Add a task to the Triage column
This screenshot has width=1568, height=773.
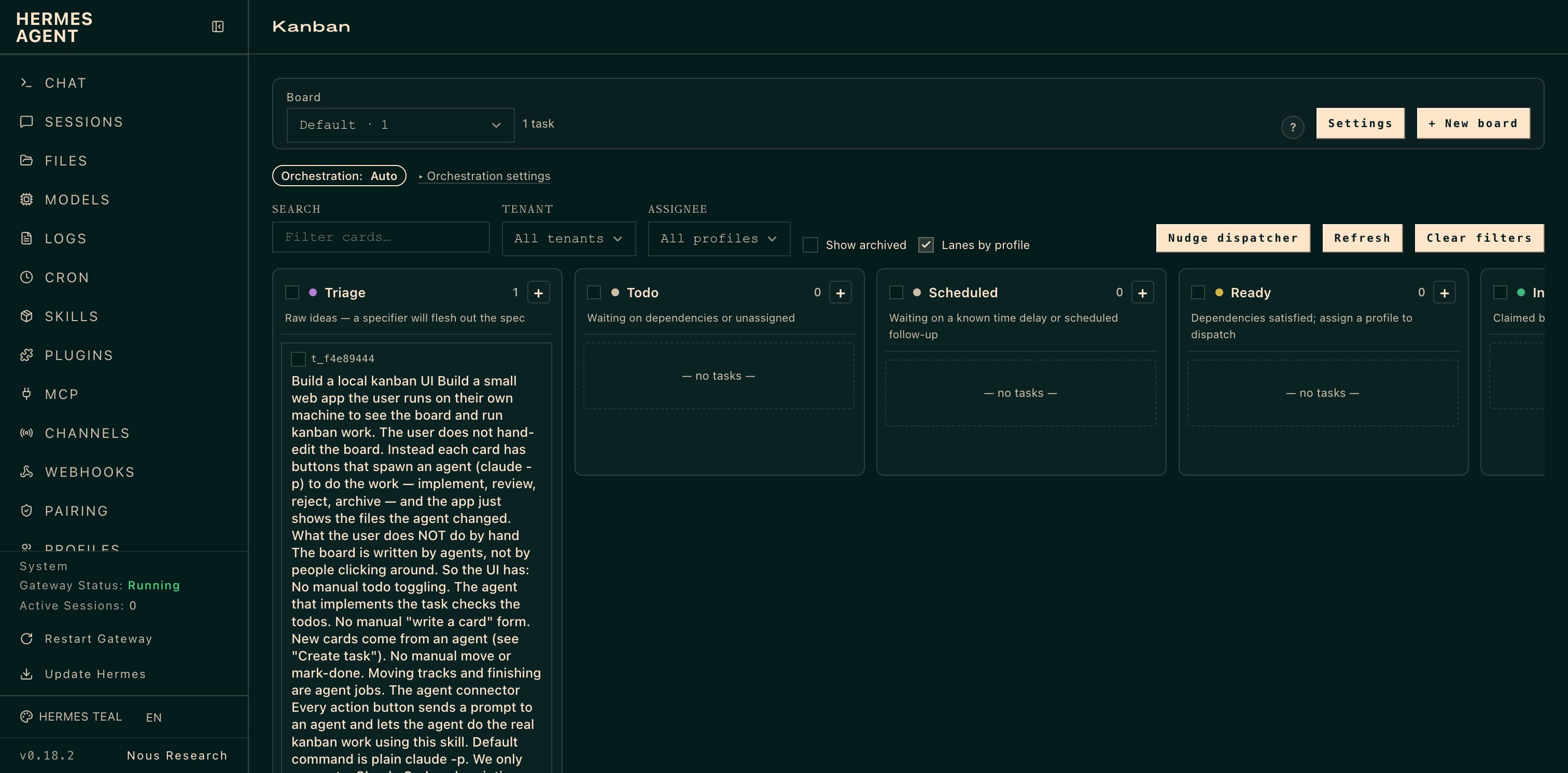(x=538, y=293)
